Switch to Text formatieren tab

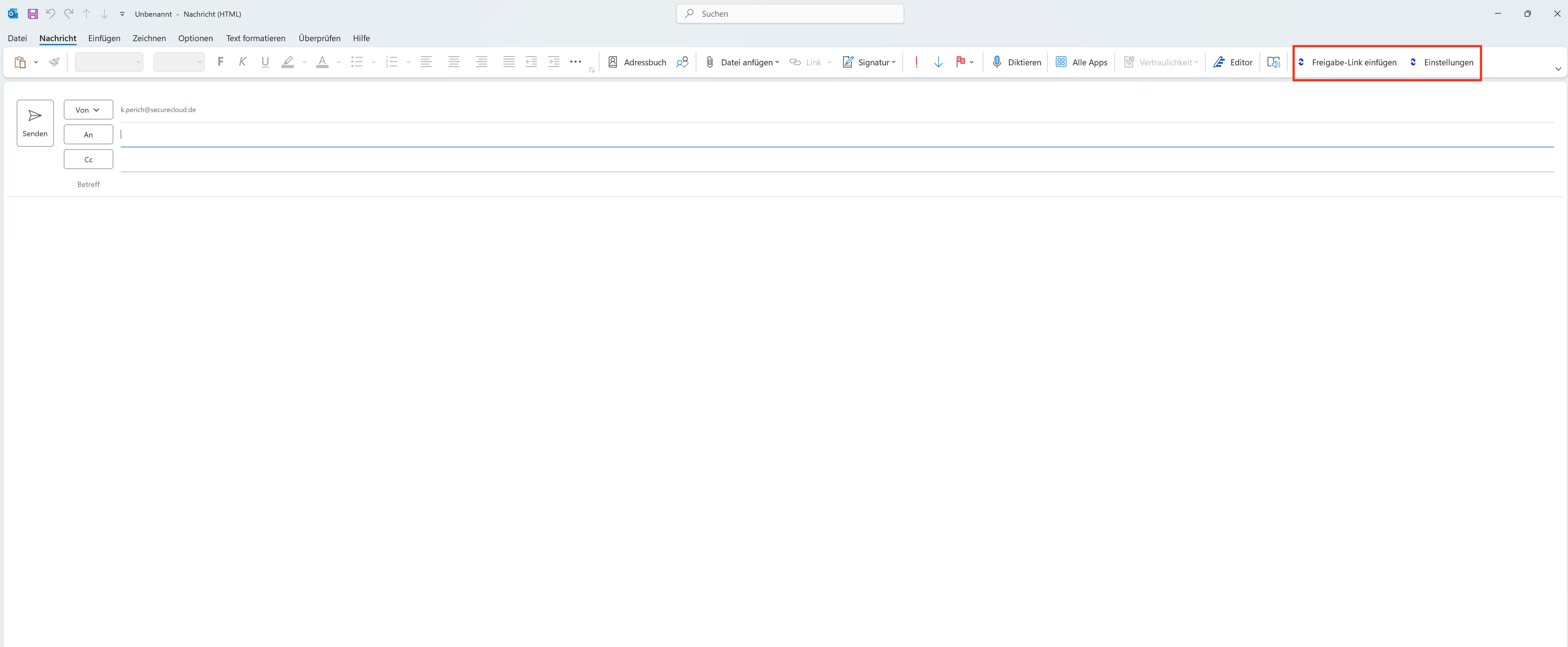coord(256,38)
